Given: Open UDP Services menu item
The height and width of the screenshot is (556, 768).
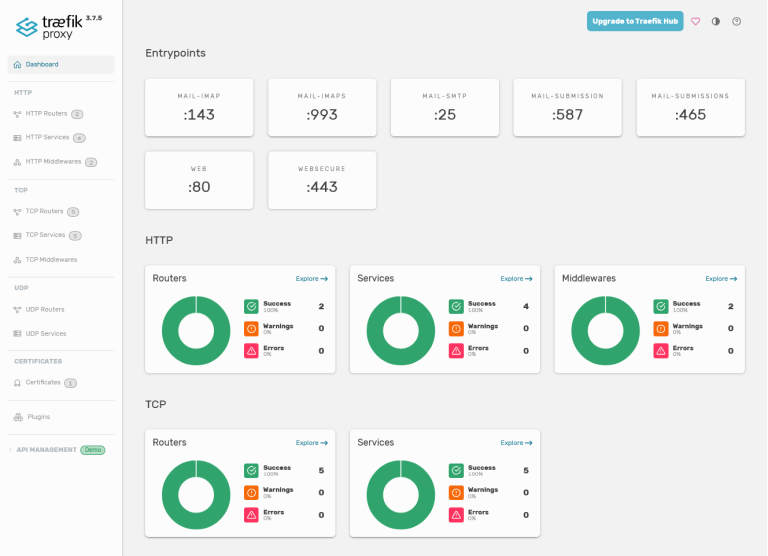Looking at the screenshot, I should pos(61,334).
